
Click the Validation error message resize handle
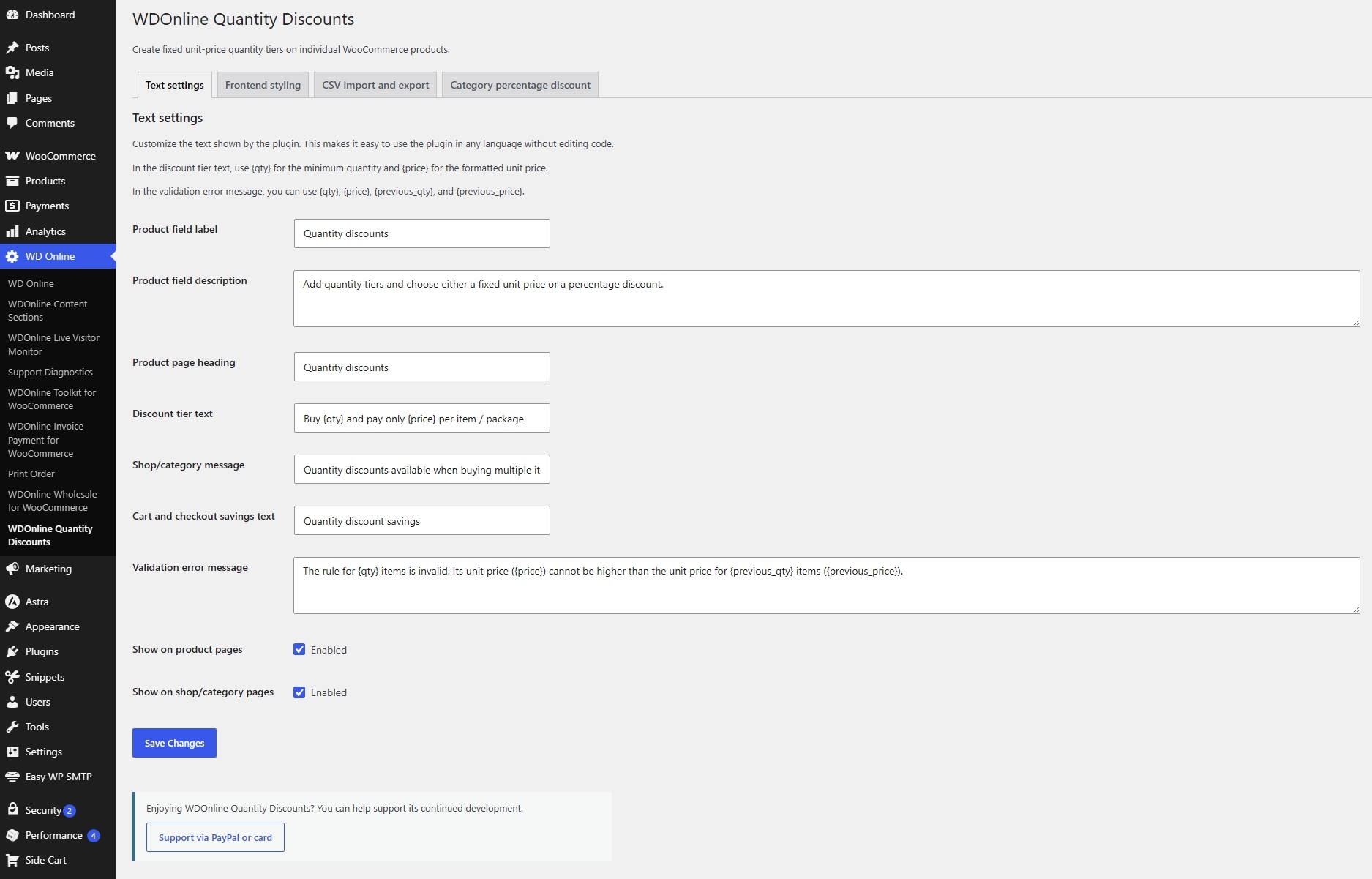point(1355,609)
